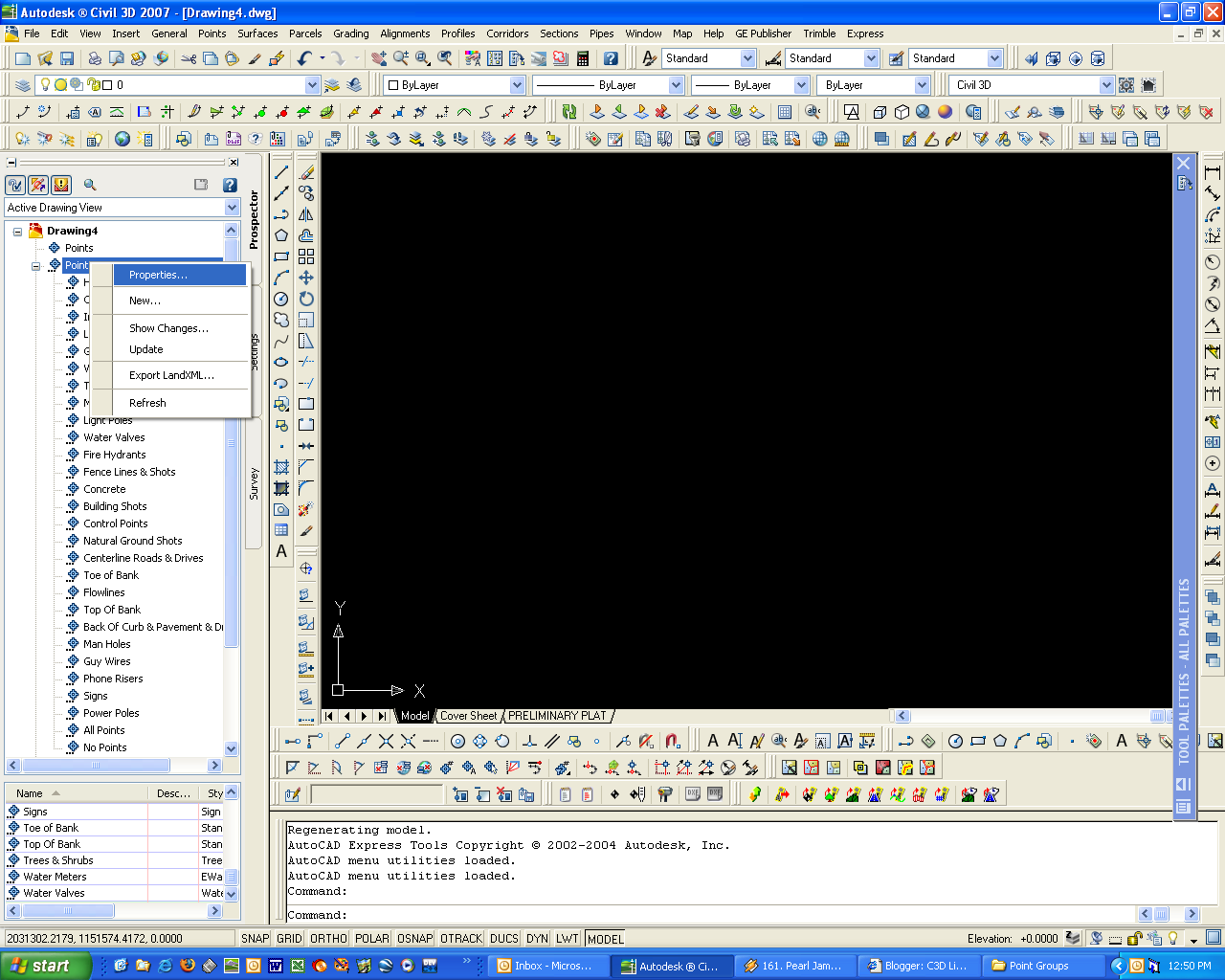Select the Circle draw tool
This screenshot has height=980, width=1225.
[281, 299]
